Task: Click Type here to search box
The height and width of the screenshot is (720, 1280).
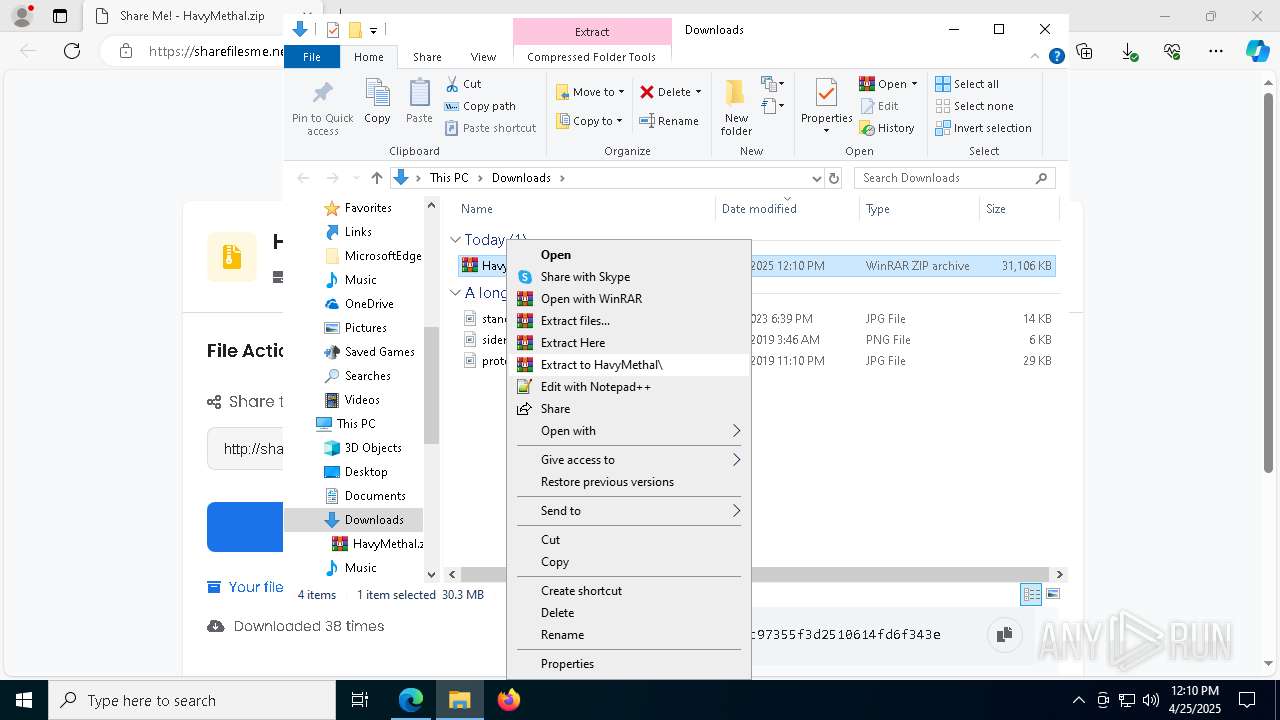Action: (192, 700)
